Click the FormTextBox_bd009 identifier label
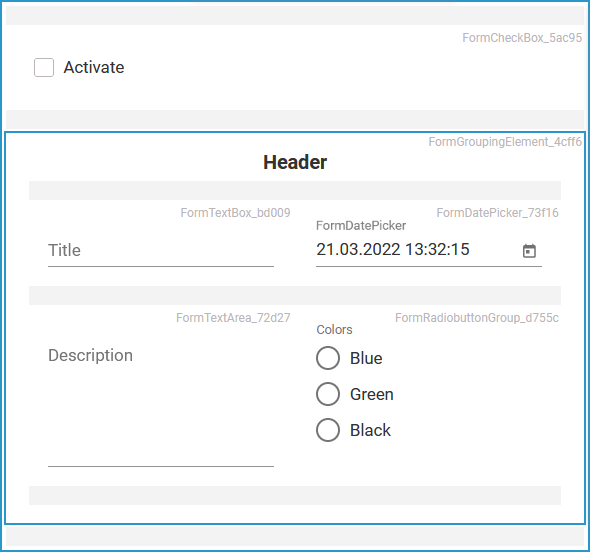590x552 pixels. tap(236, 213)
